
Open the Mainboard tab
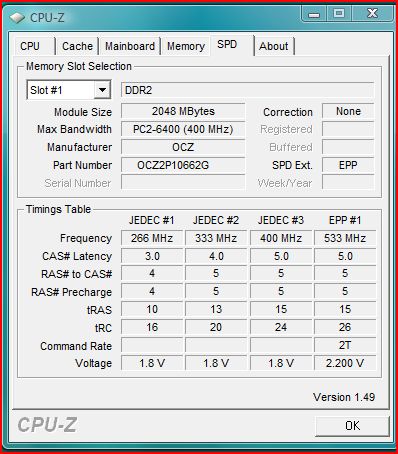click(x=130, y=46)
